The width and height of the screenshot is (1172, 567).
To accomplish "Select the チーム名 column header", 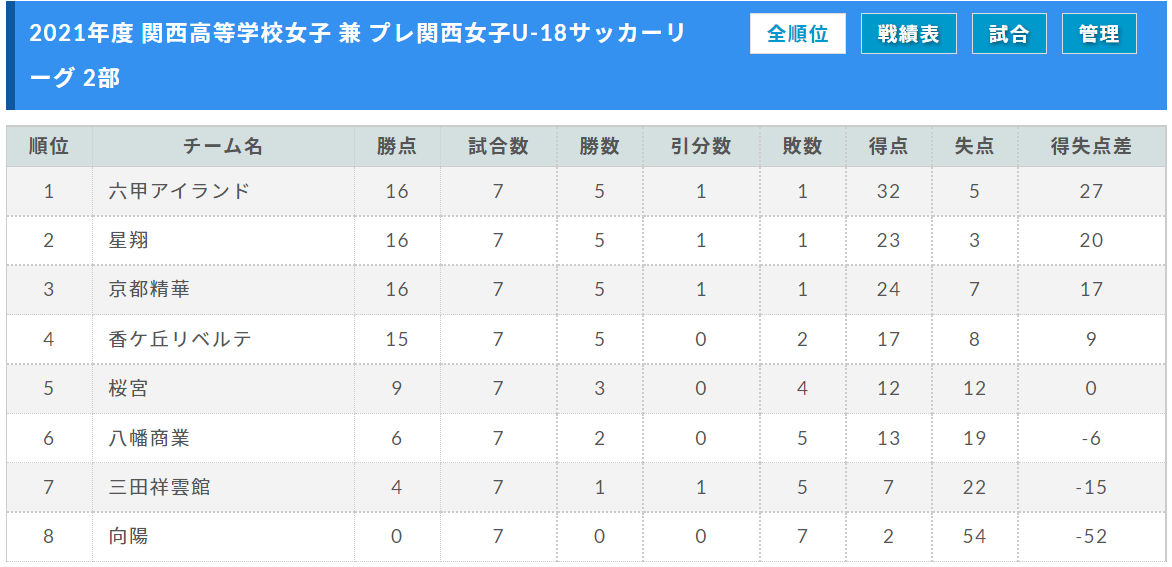I will click(223, 146).
